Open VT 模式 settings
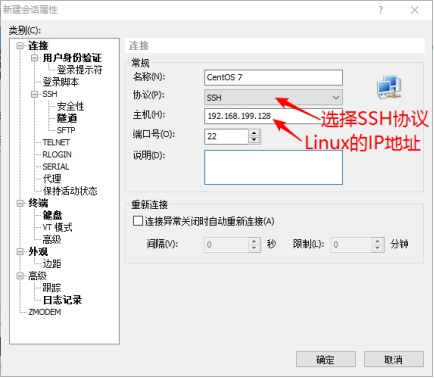Viewport: 434px width, 378px height. coord(57,227)
